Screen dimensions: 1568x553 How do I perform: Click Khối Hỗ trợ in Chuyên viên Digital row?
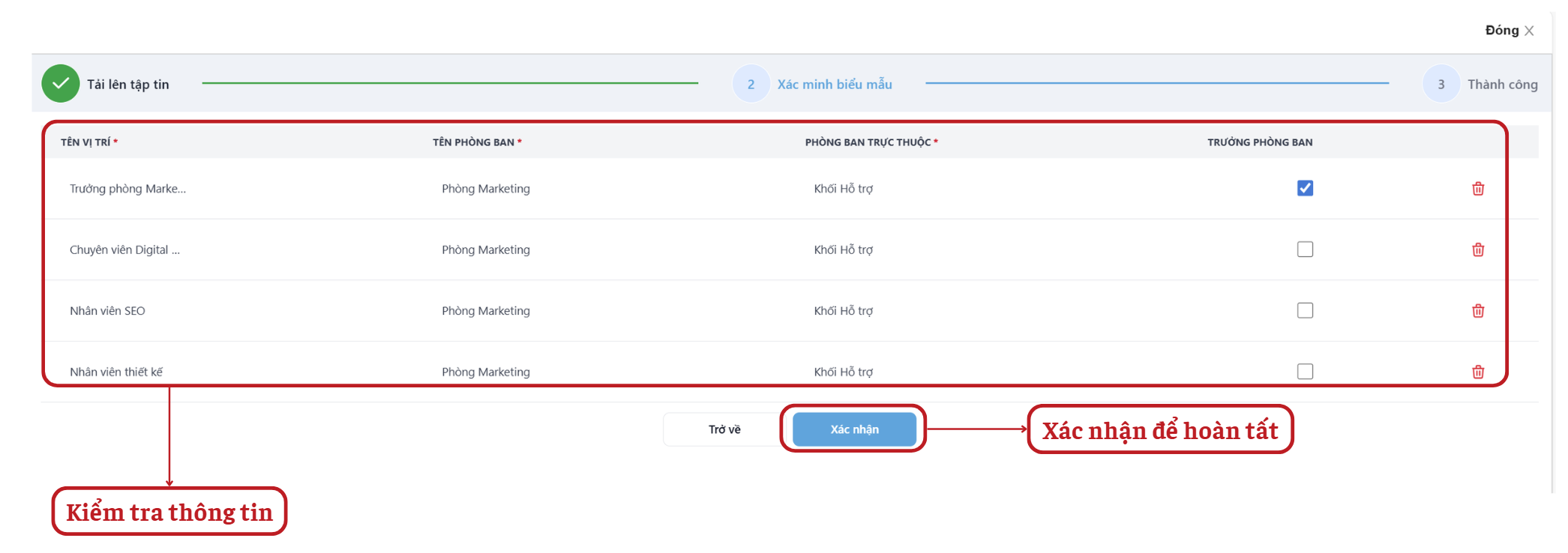[843, 250]
